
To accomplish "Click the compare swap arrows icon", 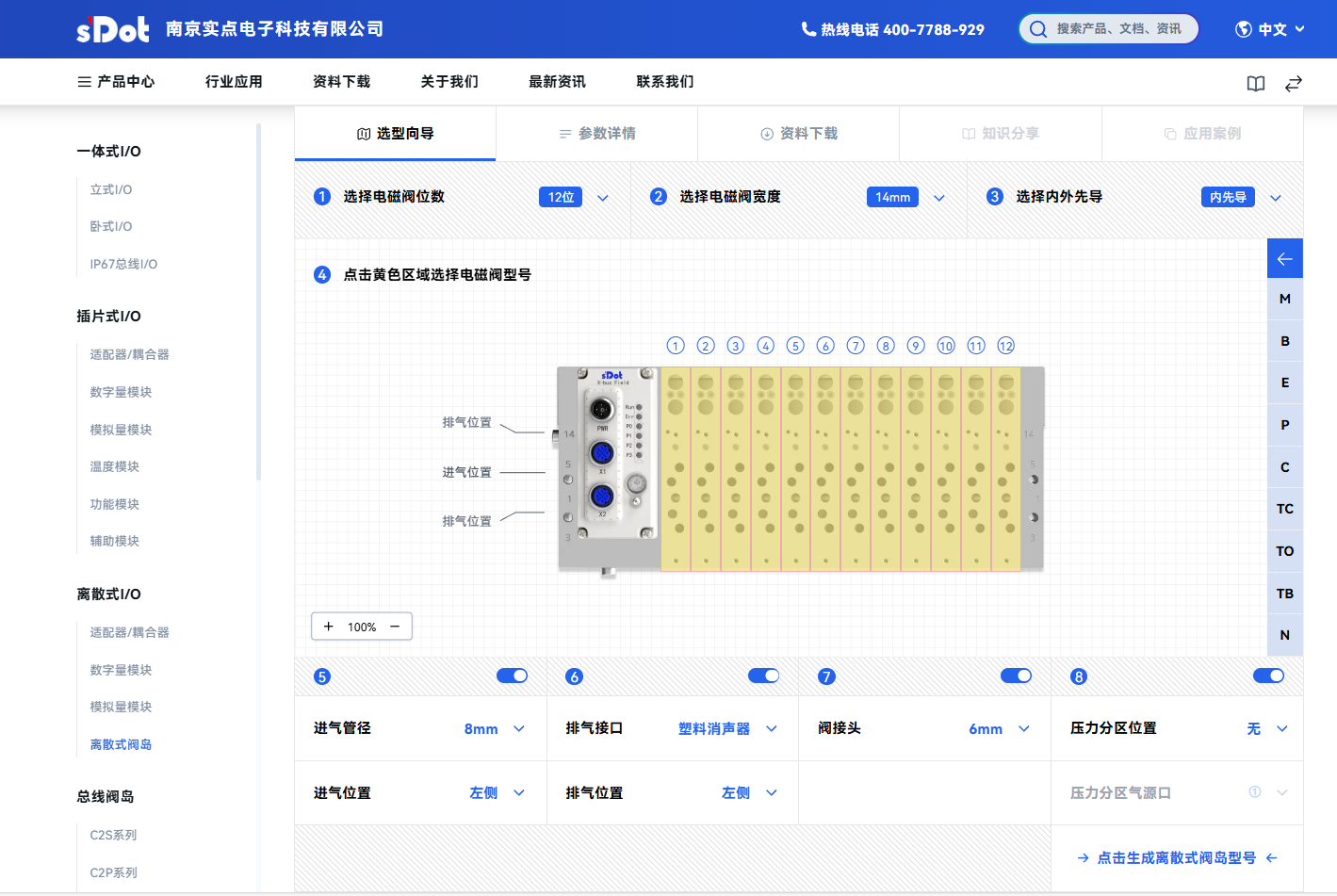I will (1293, 84).
